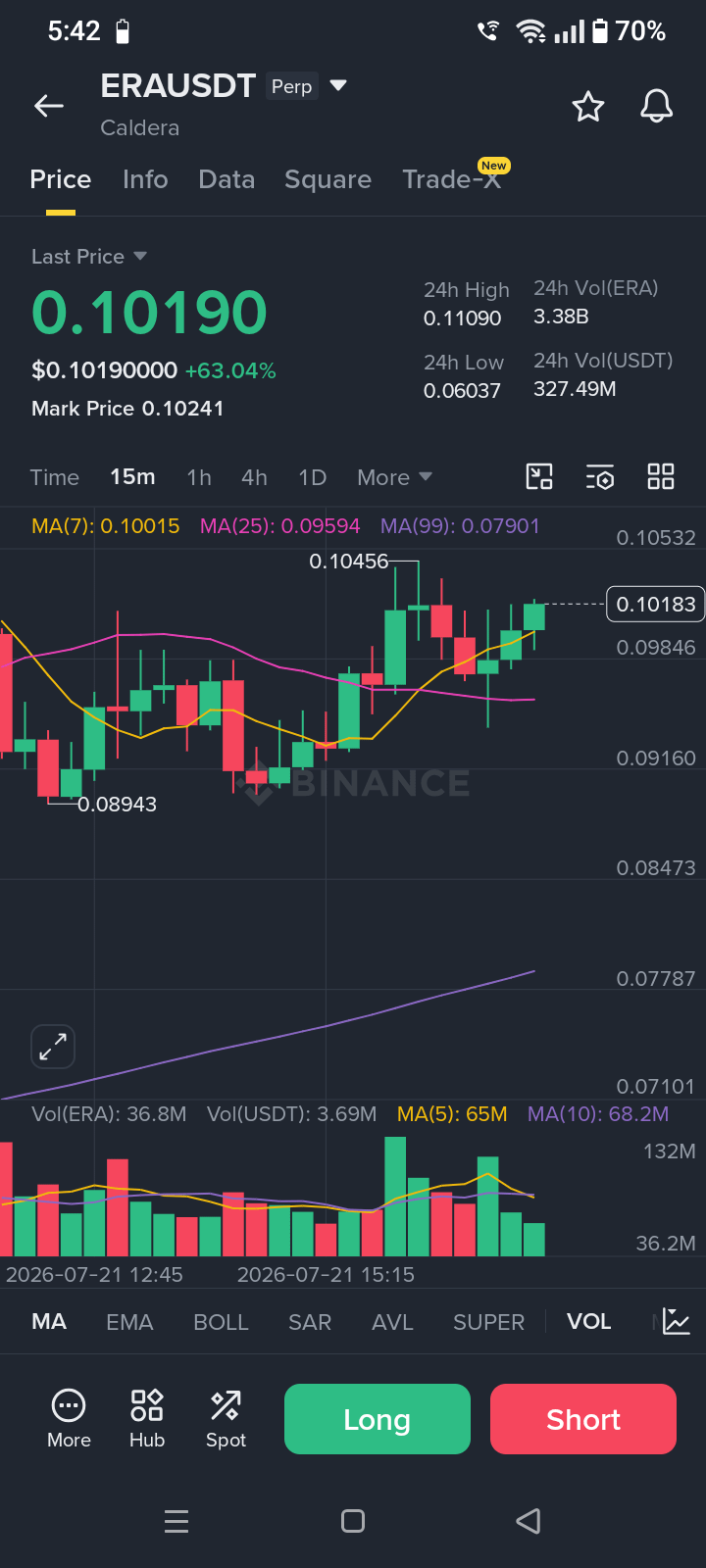Tap the Perp contract type badge
Screen dimensions: 706x1568
tap(292, 86)
